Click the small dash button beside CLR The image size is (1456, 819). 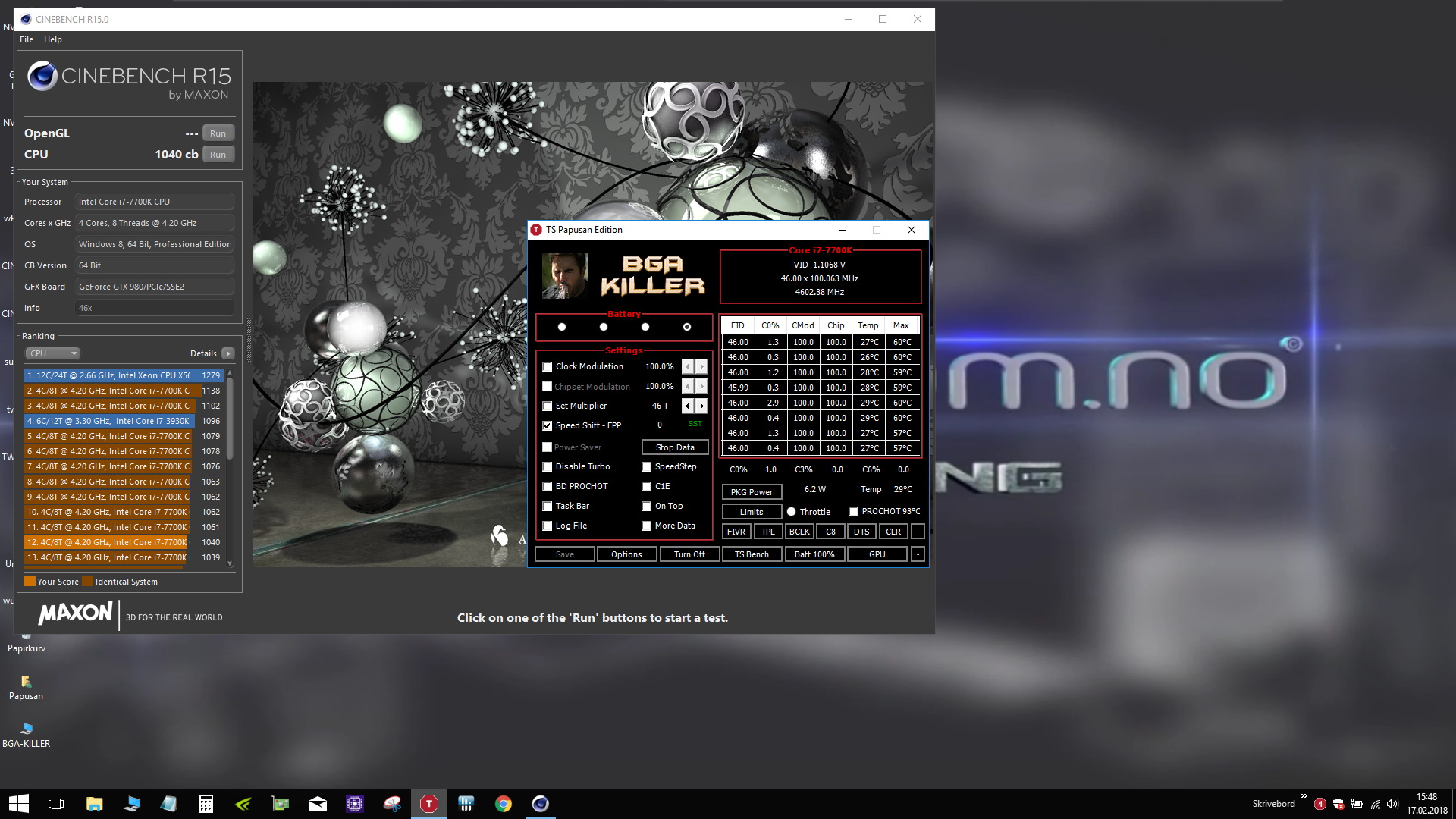click(918, 532)
